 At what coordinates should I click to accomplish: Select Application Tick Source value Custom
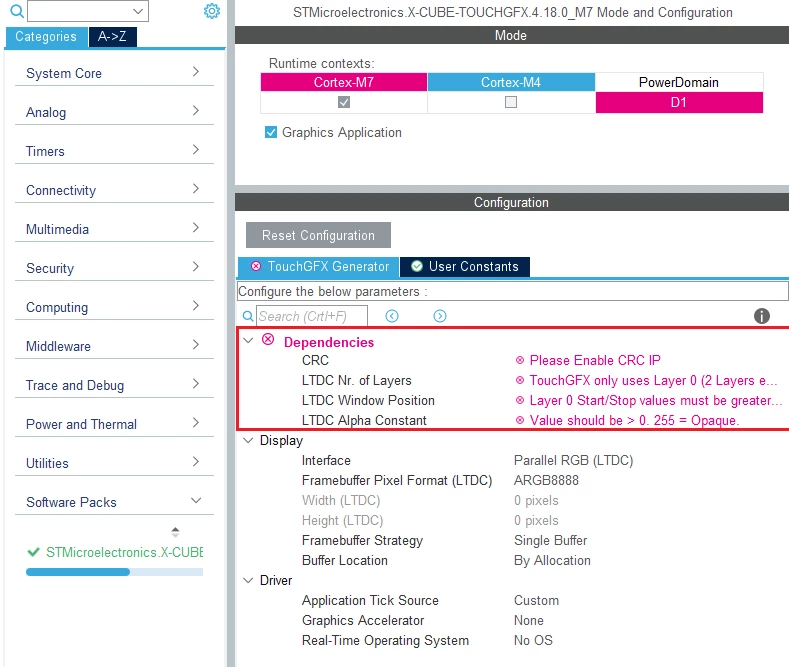(x=536, y=600)
